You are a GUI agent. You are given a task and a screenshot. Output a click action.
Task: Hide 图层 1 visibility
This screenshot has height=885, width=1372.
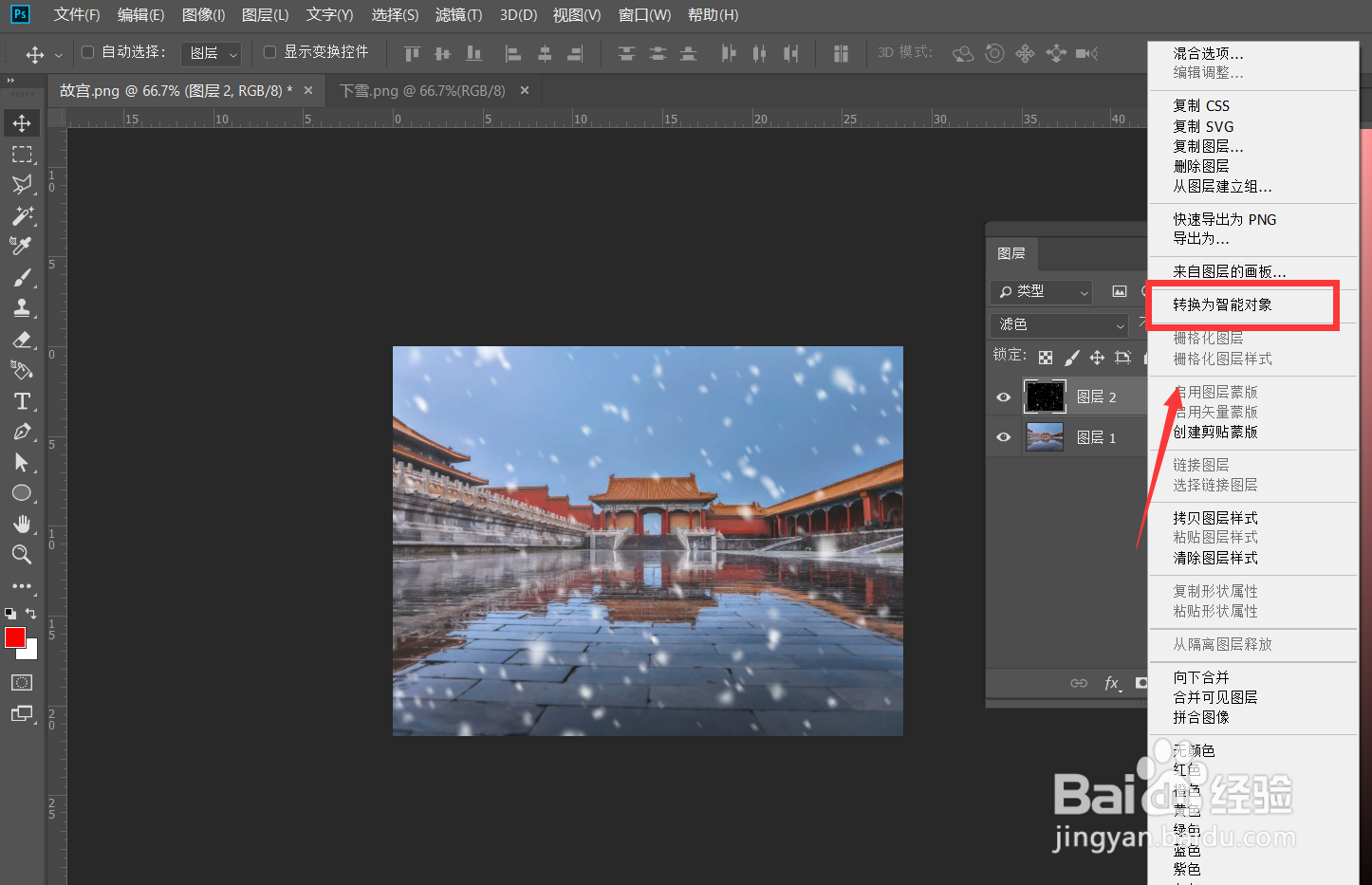click(1003, 436)
